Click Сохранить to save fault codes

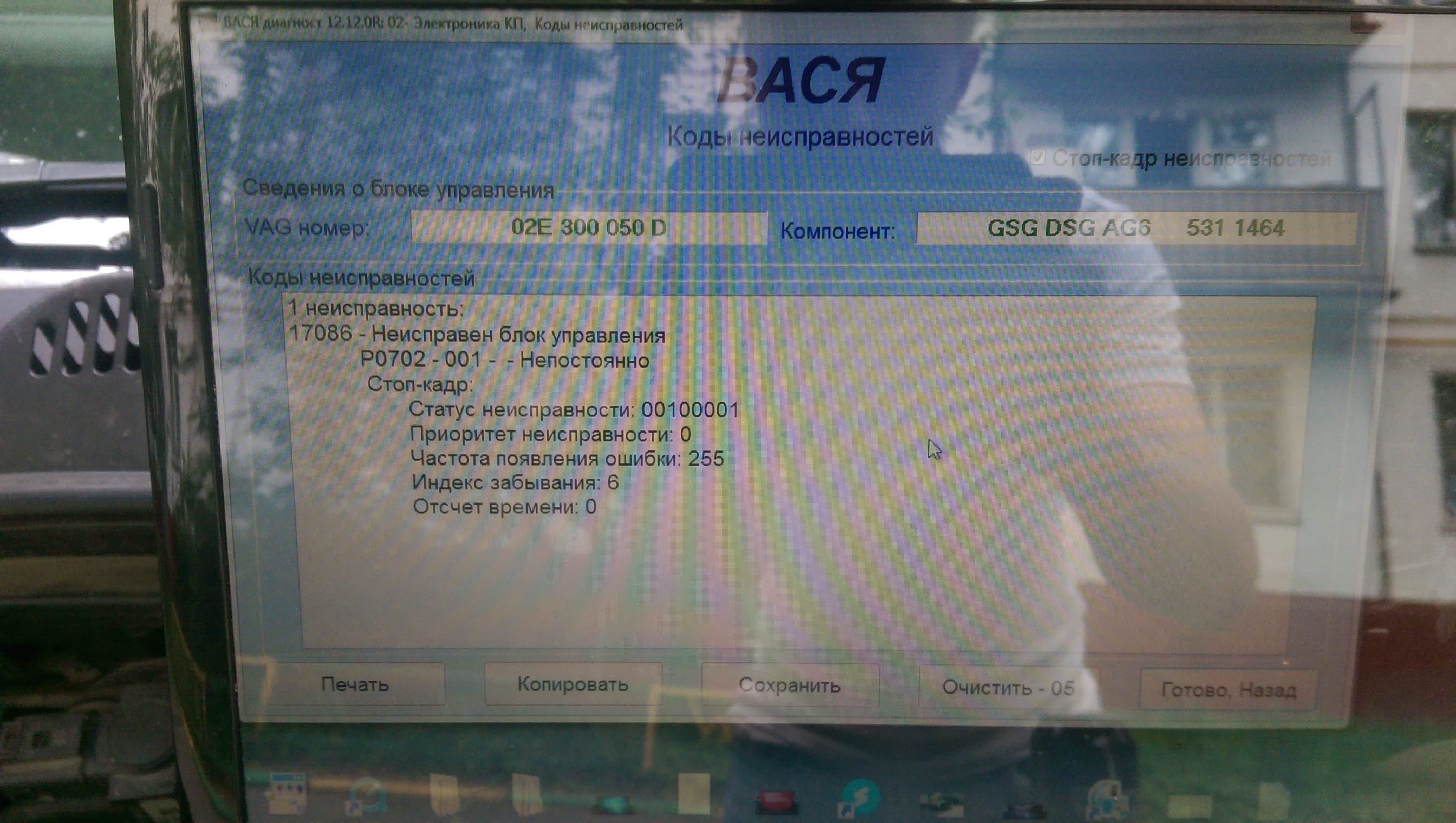pos(789,685)
